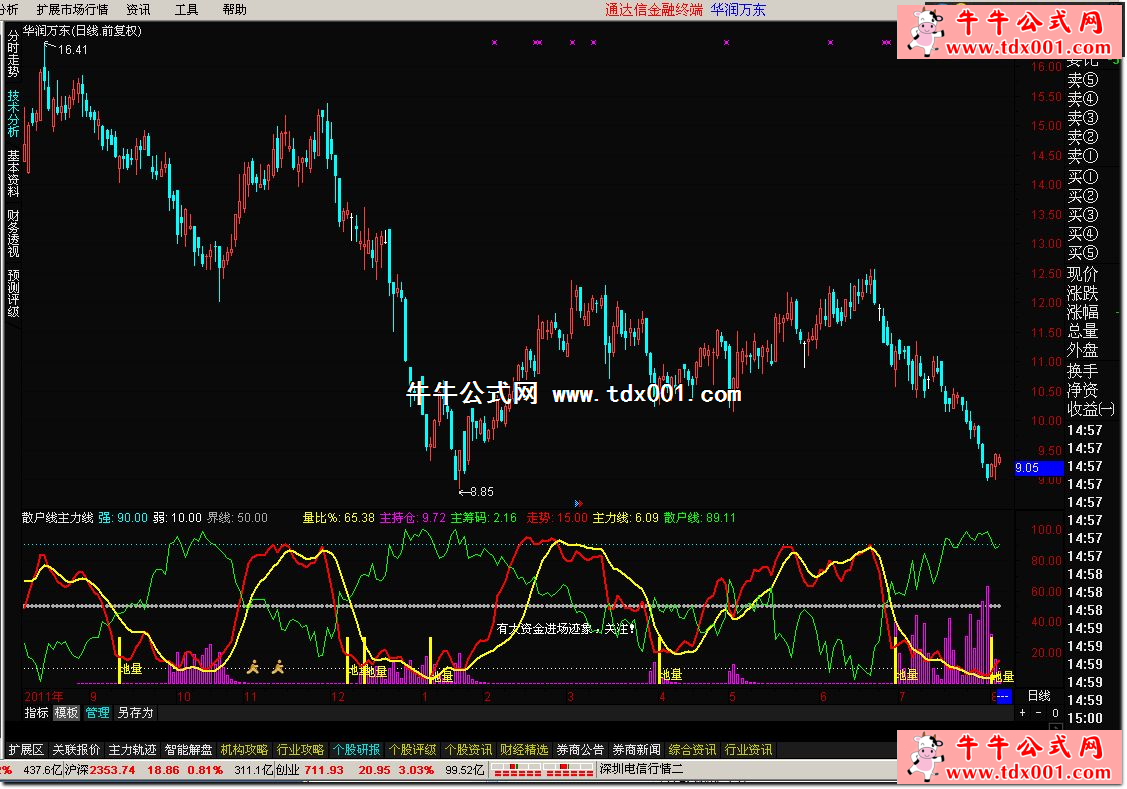Click the 管理 button

97,712
